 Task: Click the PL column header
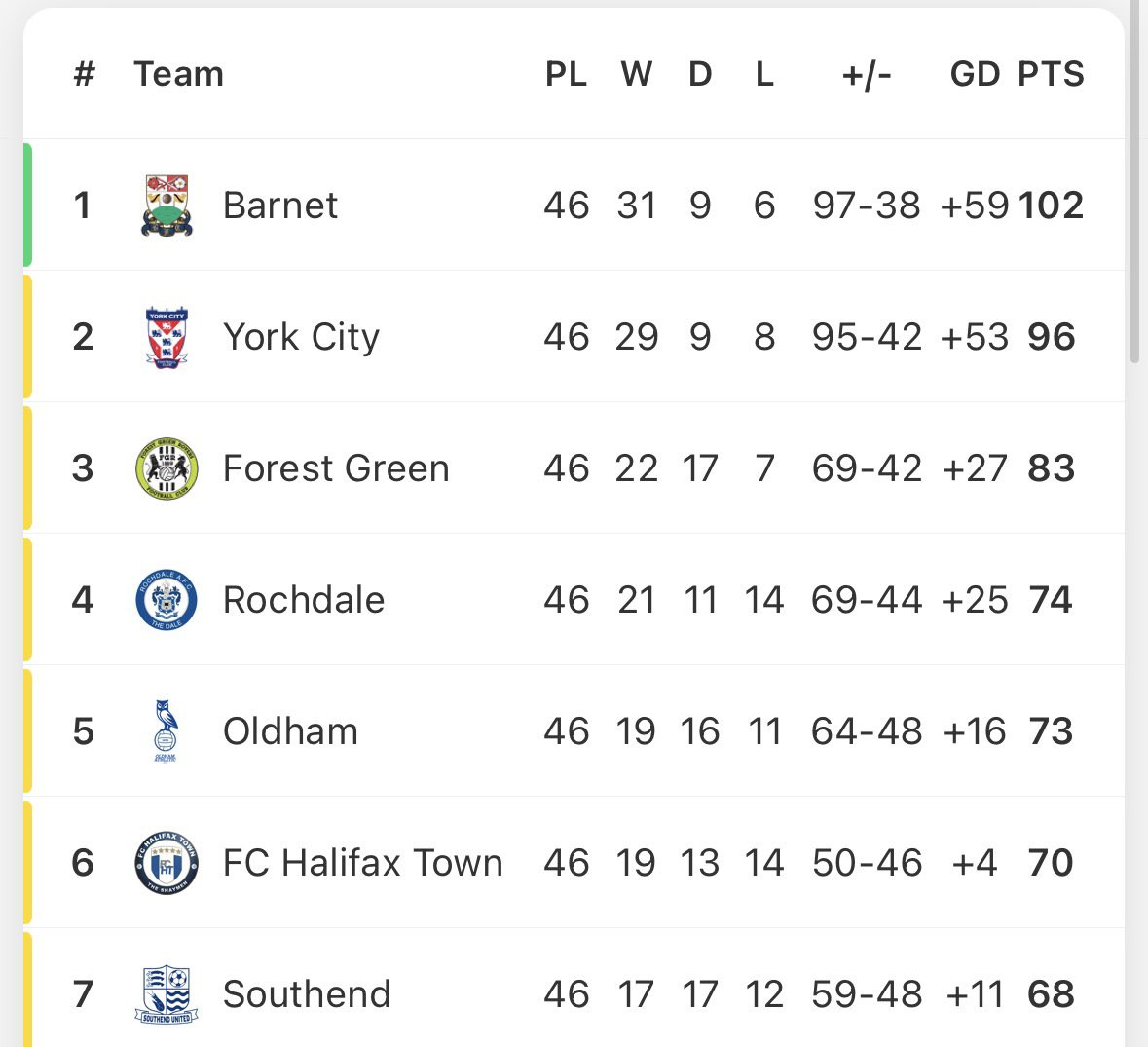(x=566, y=74)
